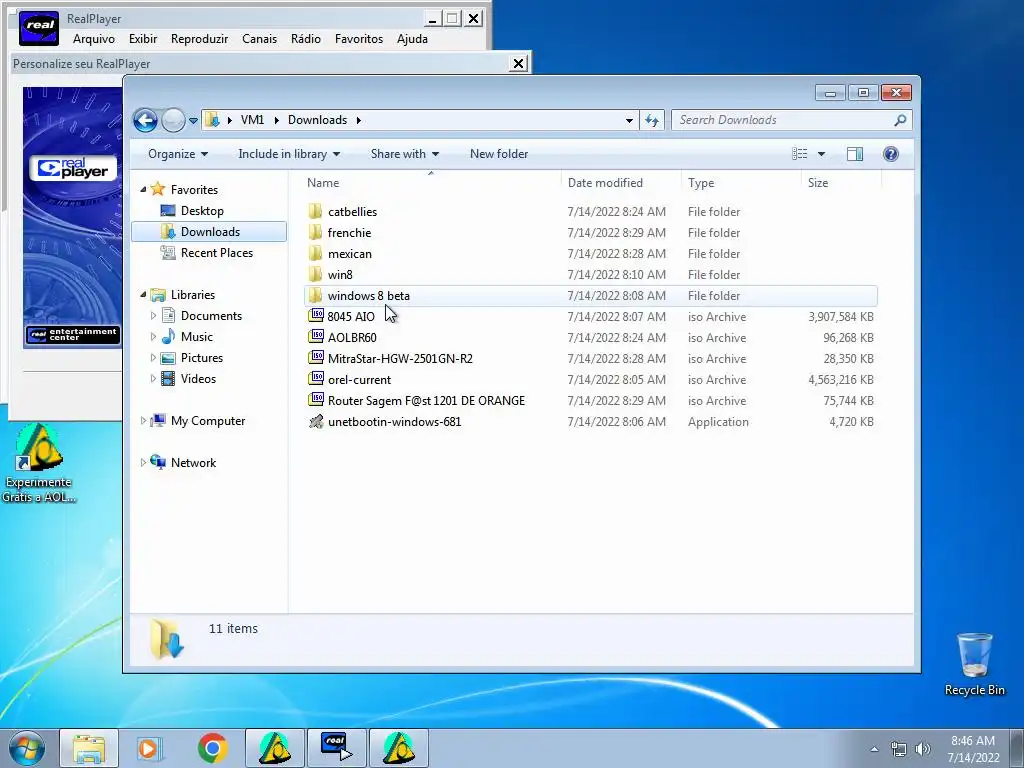
Task: Sort by Date modified column
Action: 620,183
